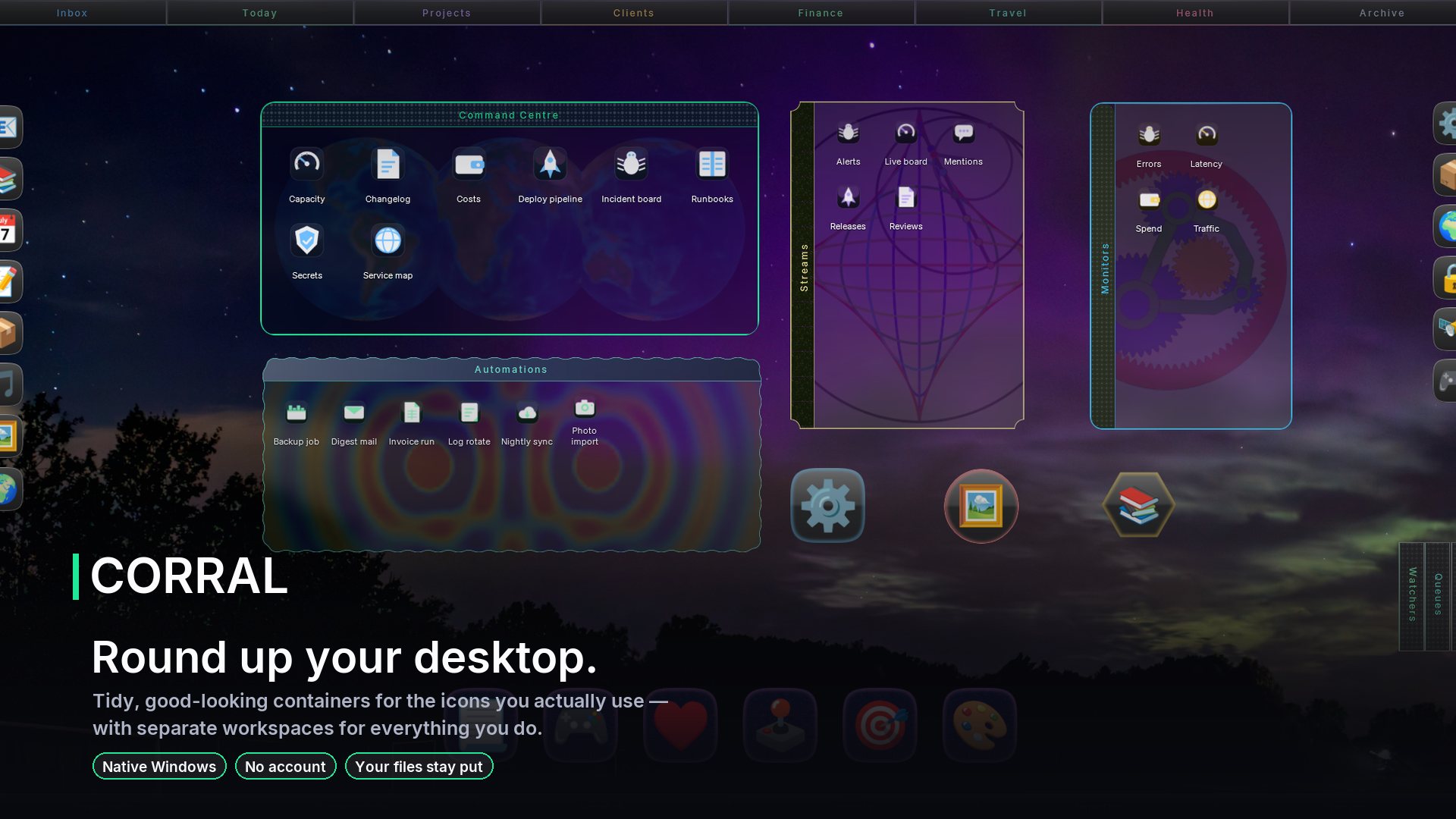Open the Nightly sync cloud icon
Image resolution: width=1456 pixels, height=819 pixels.
[x=526, y=413]
